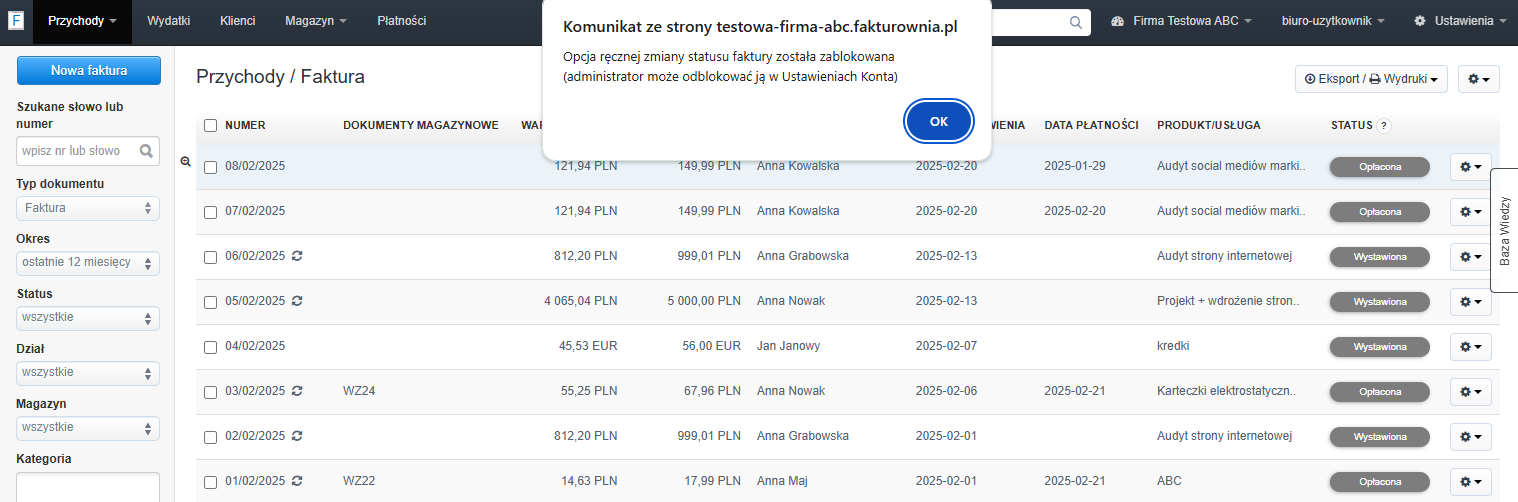Click the Nowa faktura button

(x=88, y=71)
